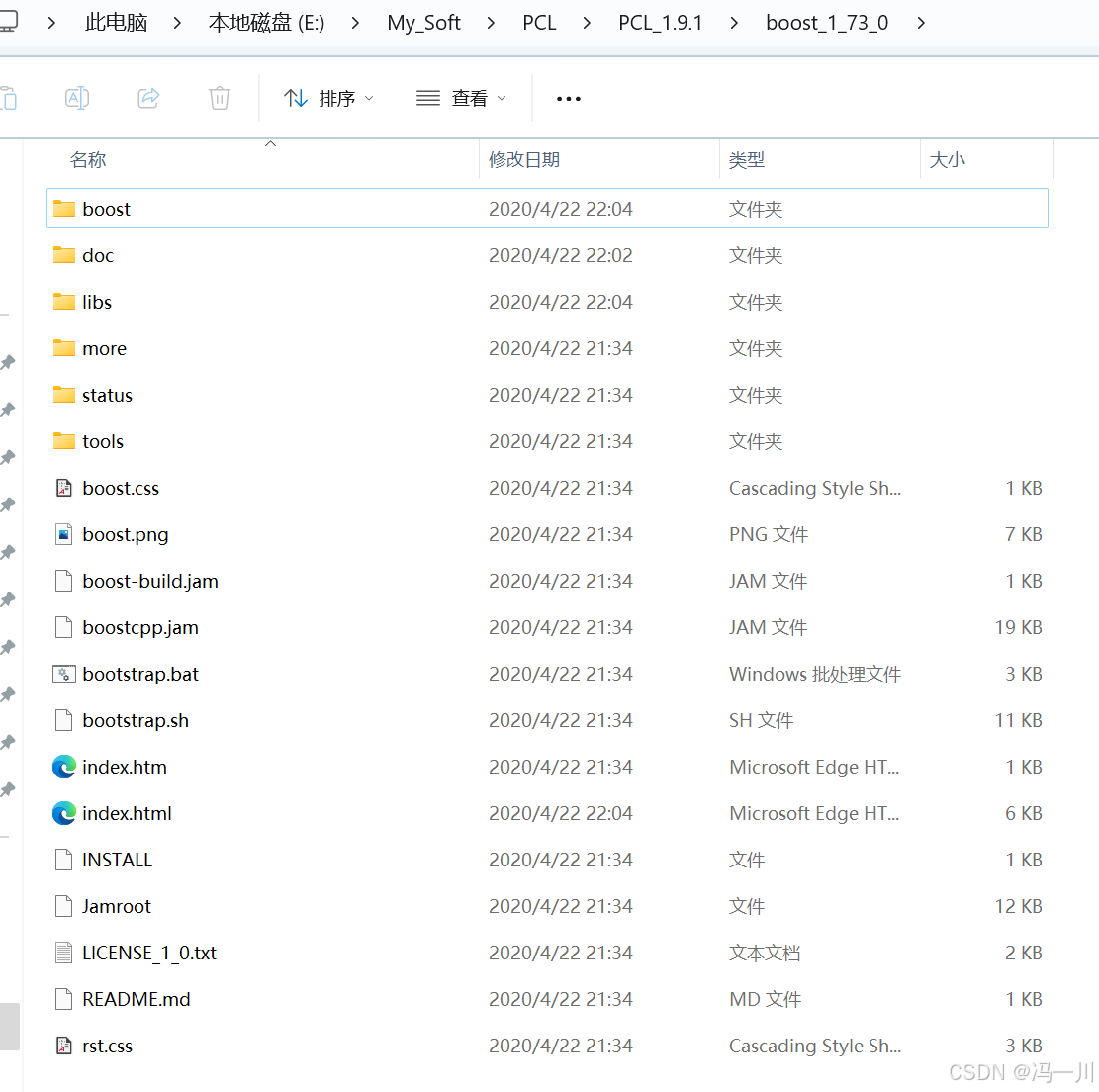Click "2020/4/22 22:02" date of doc folder
Image resolution: width=1099 pixels, height=1092 pixels.
click(560, 255)
